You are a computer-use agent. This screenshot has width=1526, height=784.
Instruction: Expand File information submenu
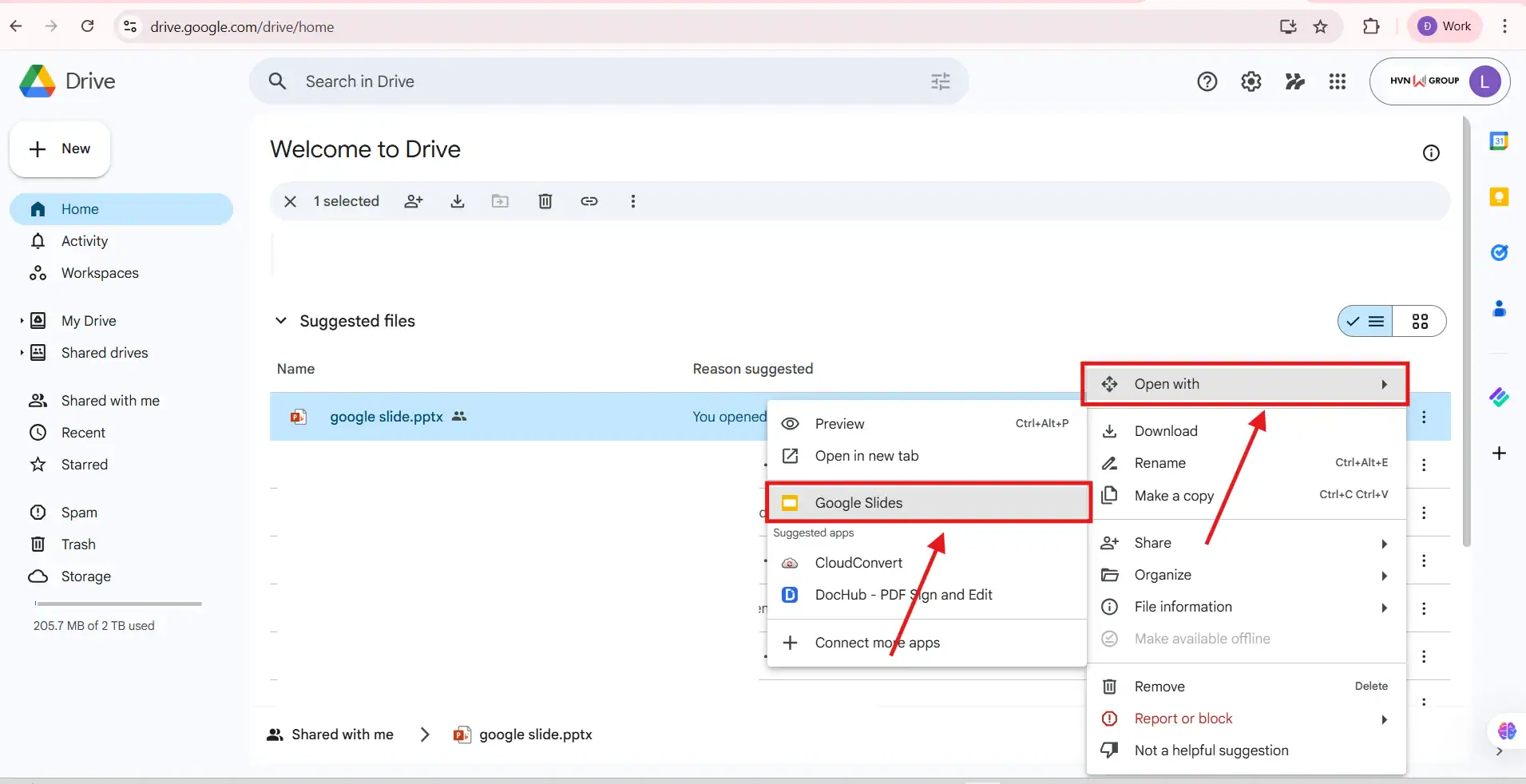click(1246, 607)
